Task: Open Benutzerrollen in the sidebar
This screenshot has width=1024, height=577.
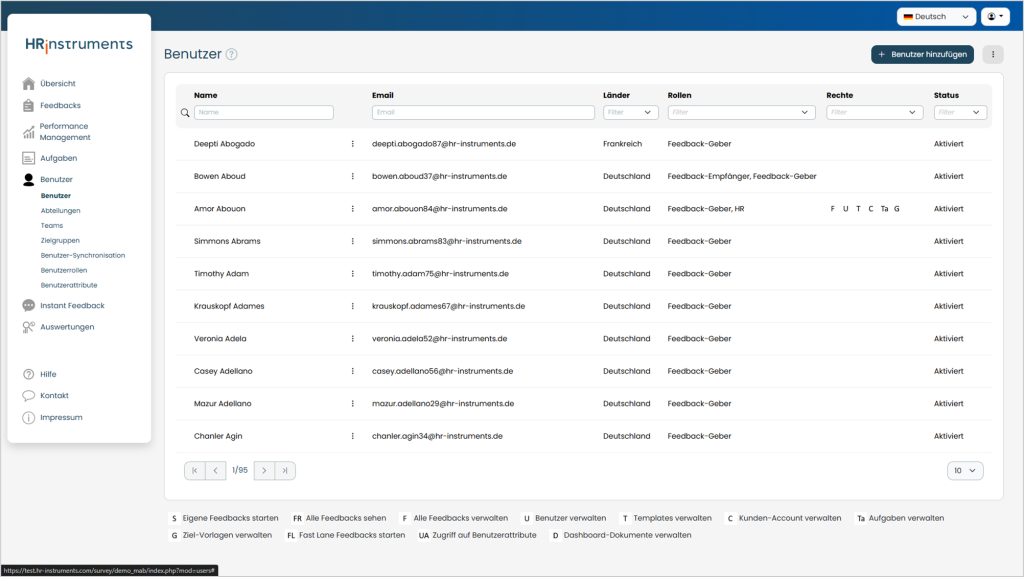Action: coord(64,271)
